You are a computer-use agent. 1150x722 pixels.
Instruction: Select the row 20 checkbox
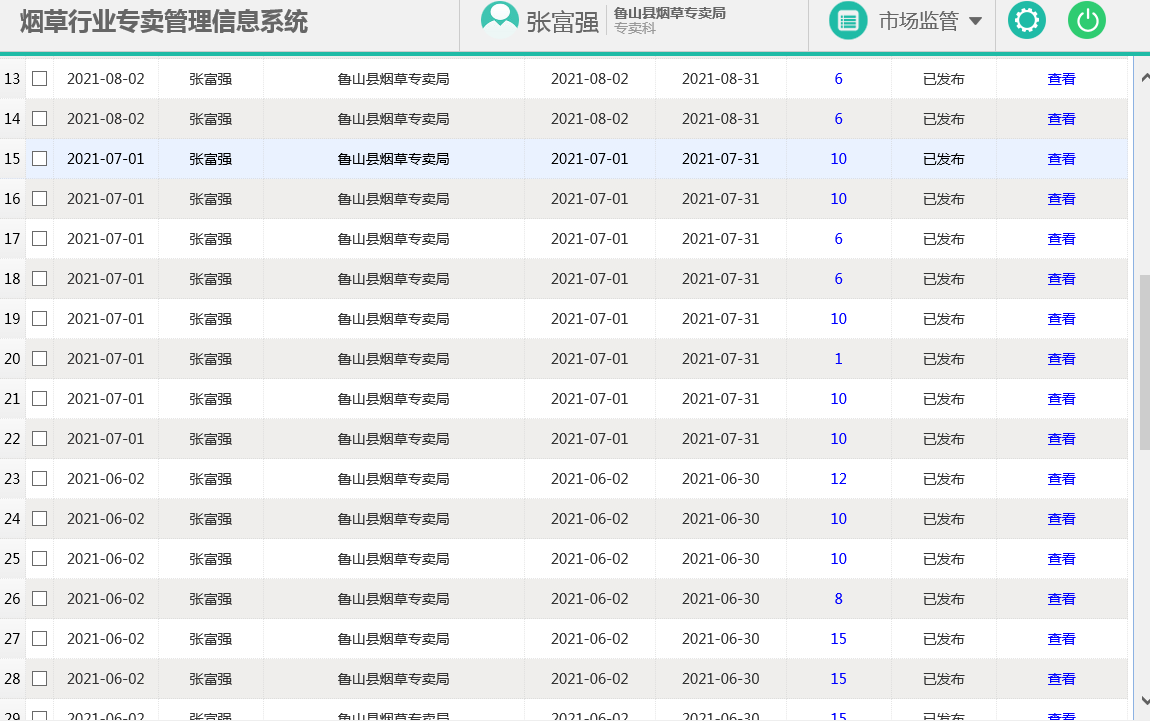(x=40, y=359)
